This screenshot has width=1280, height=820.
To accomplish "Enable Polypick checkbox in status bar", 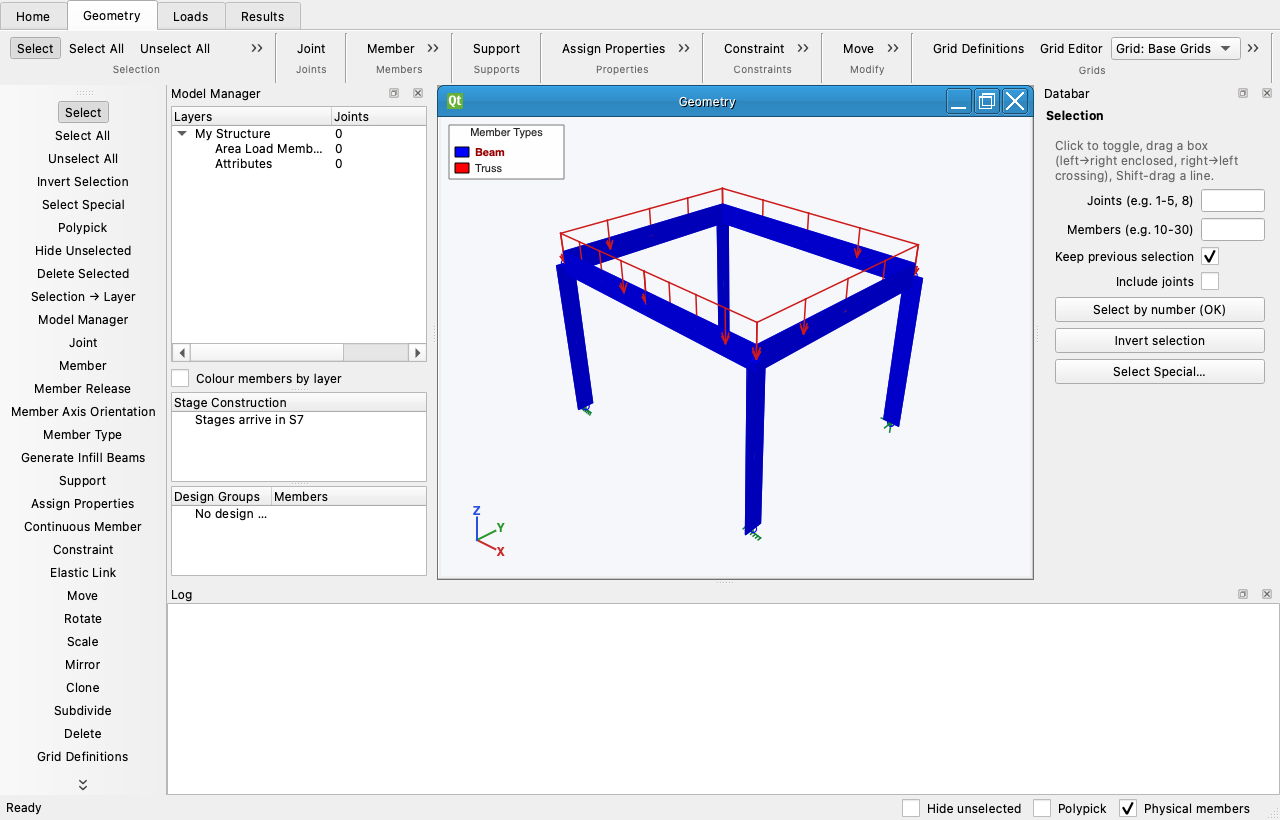I will (1042, 808).
